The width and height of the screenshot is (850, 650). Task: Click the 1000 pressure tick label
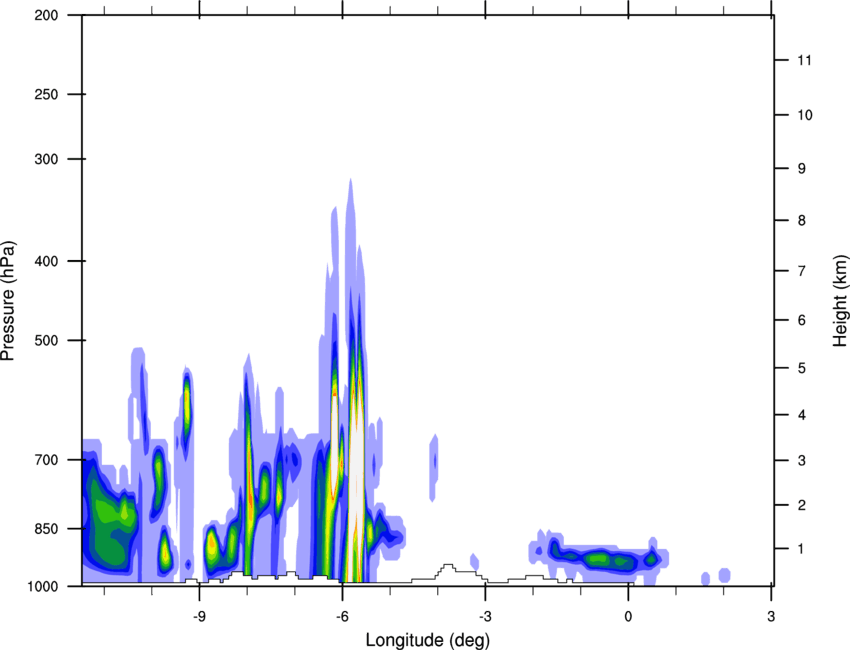click(42, 586)
